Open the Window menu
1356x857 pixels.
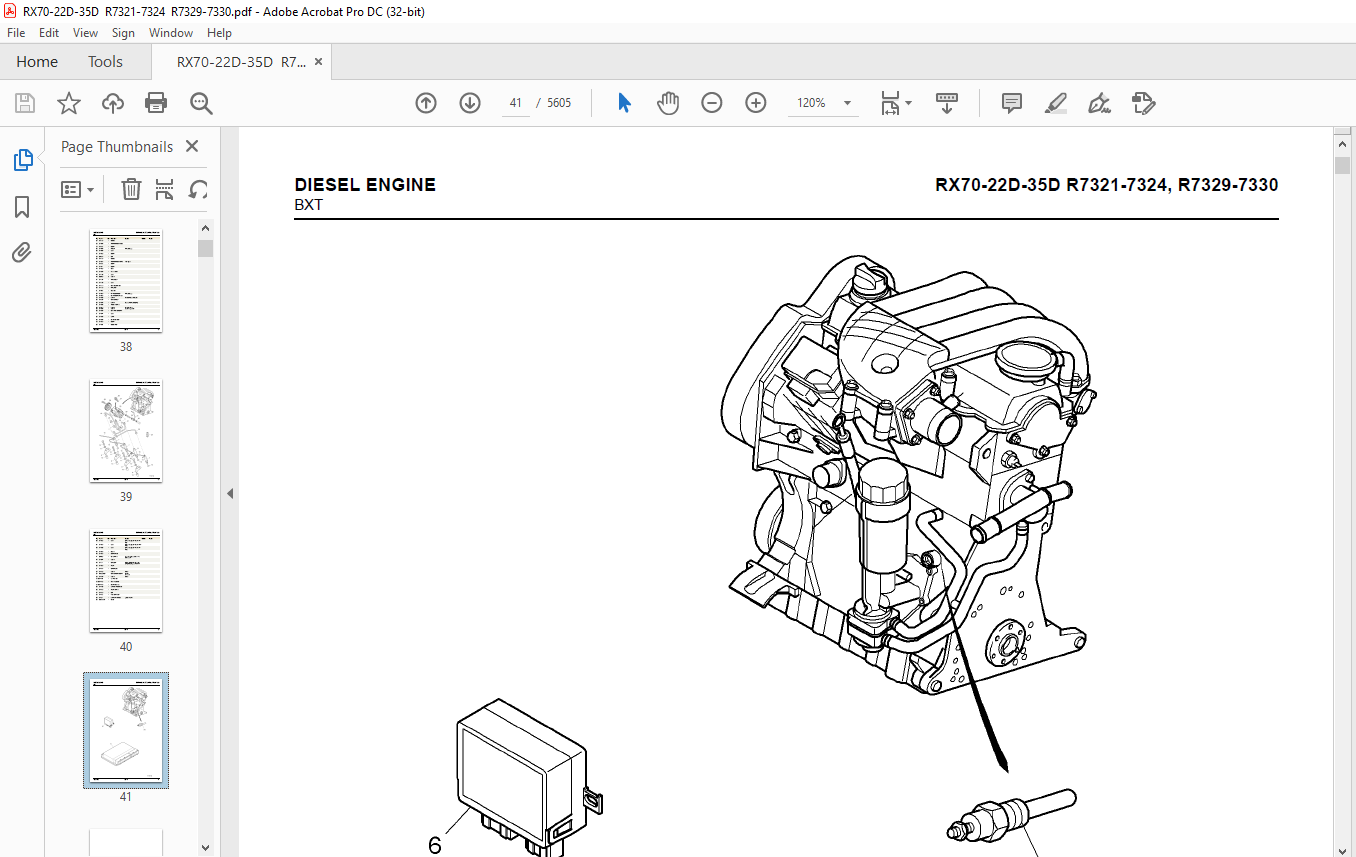(171, 33)
